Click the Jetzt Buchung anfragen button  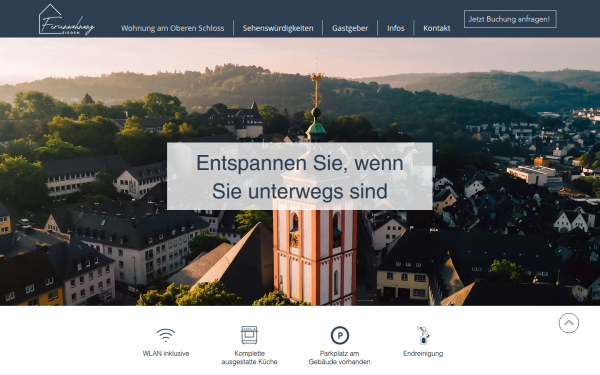(510, 19)
